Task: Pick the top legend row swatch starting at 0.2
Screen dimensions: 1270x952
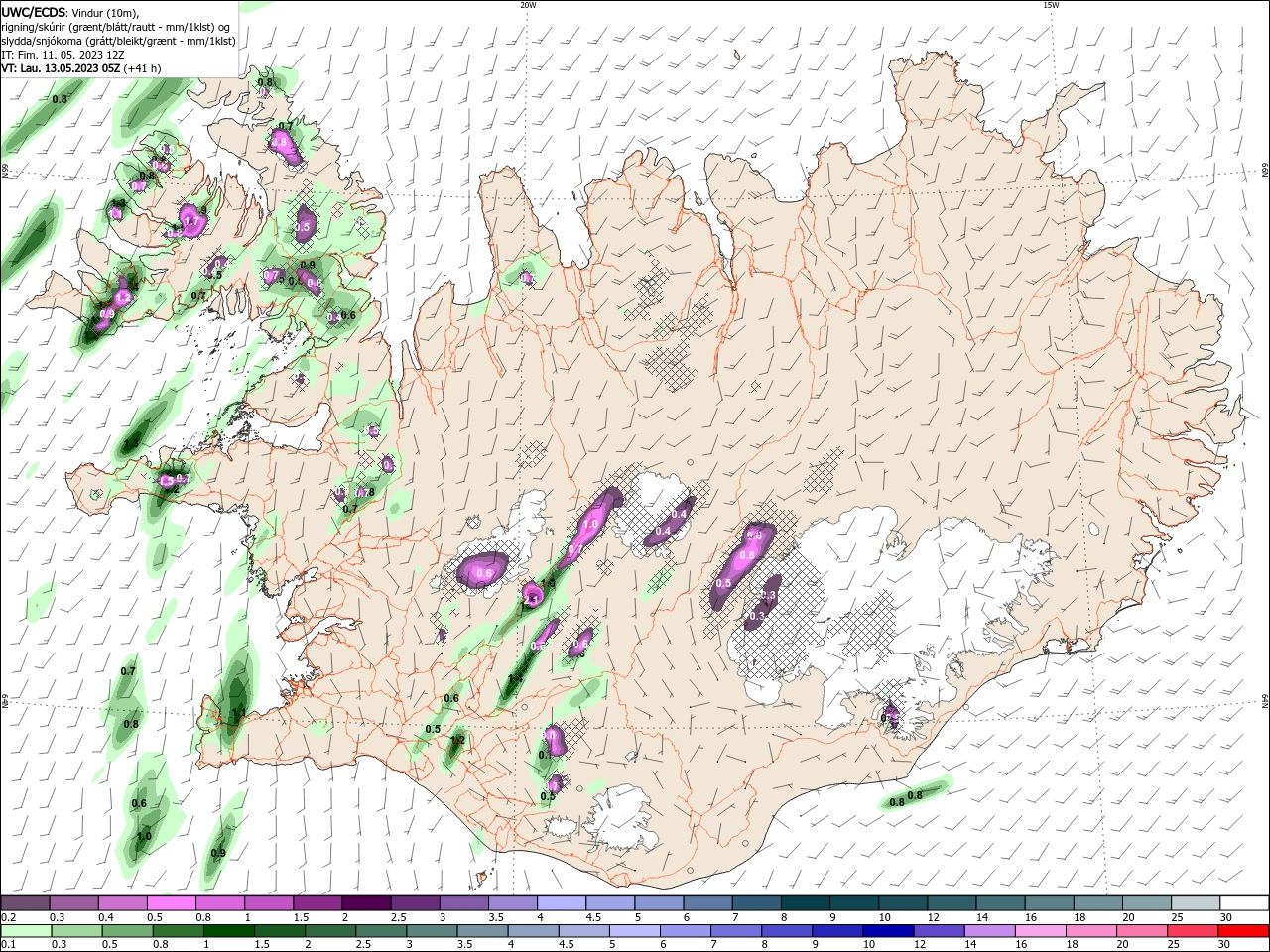Action: pos(25,903)
